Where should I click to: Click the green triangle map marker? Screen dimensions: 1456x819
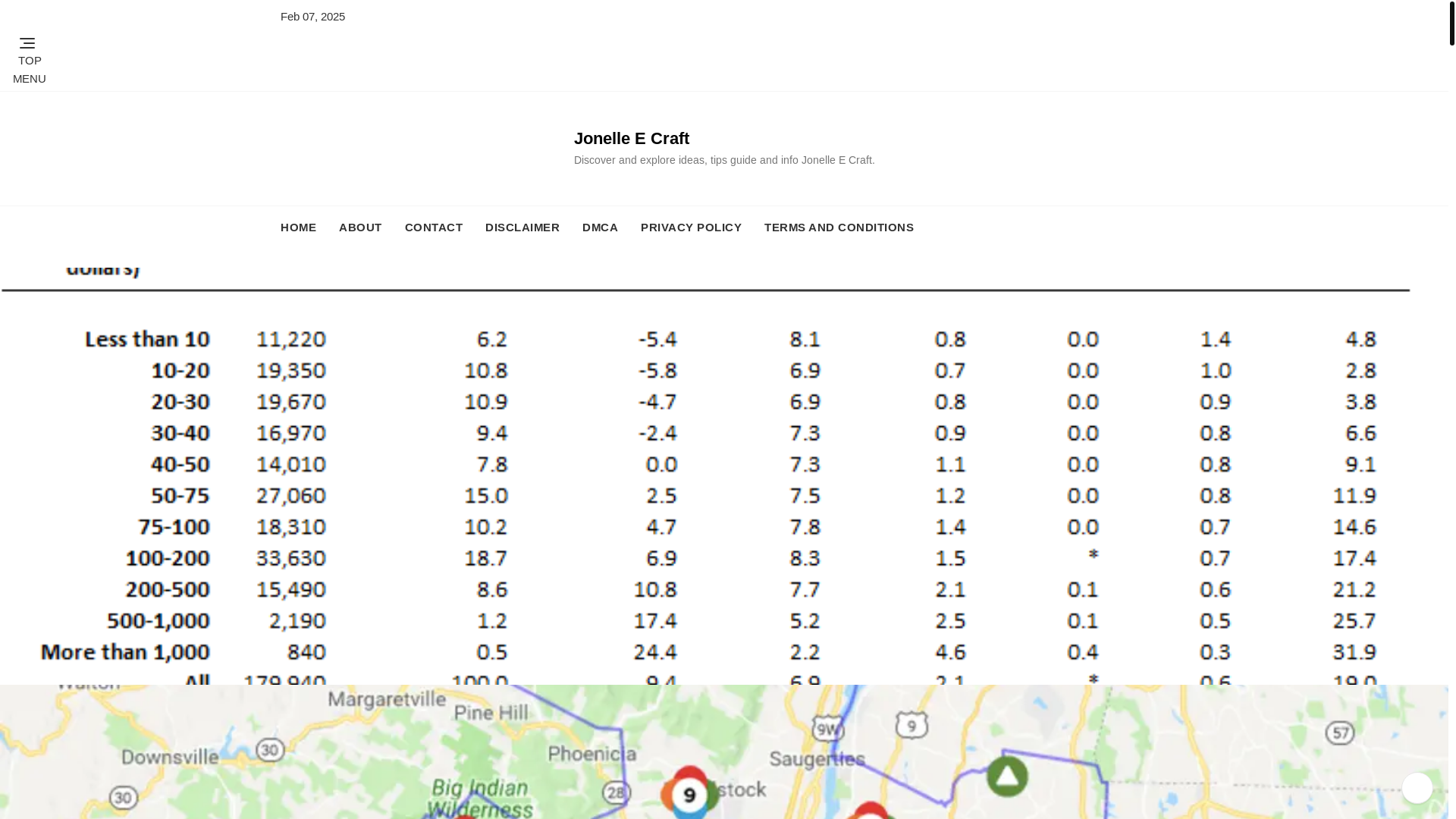point(1007,776)
